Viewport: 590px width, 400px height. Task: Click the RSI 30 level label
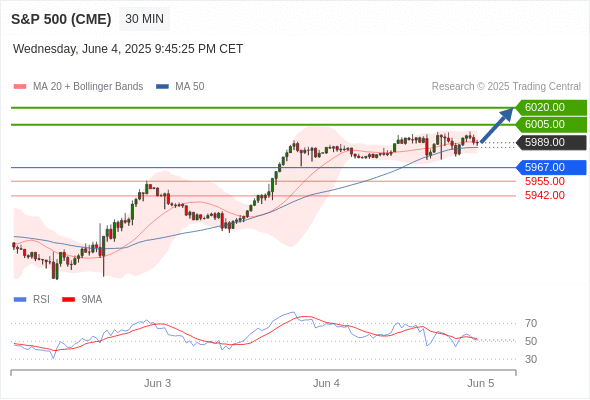[x=531, y=359]
